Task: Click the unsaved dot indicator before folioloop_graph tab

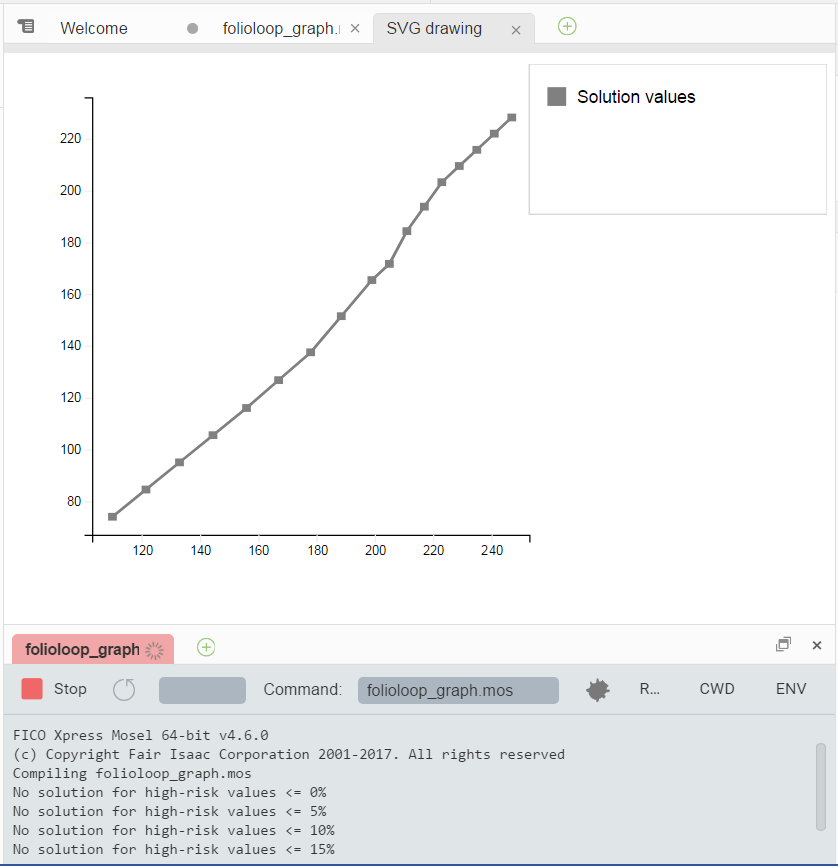Action: pyautogui.click(x=192, y=29)
